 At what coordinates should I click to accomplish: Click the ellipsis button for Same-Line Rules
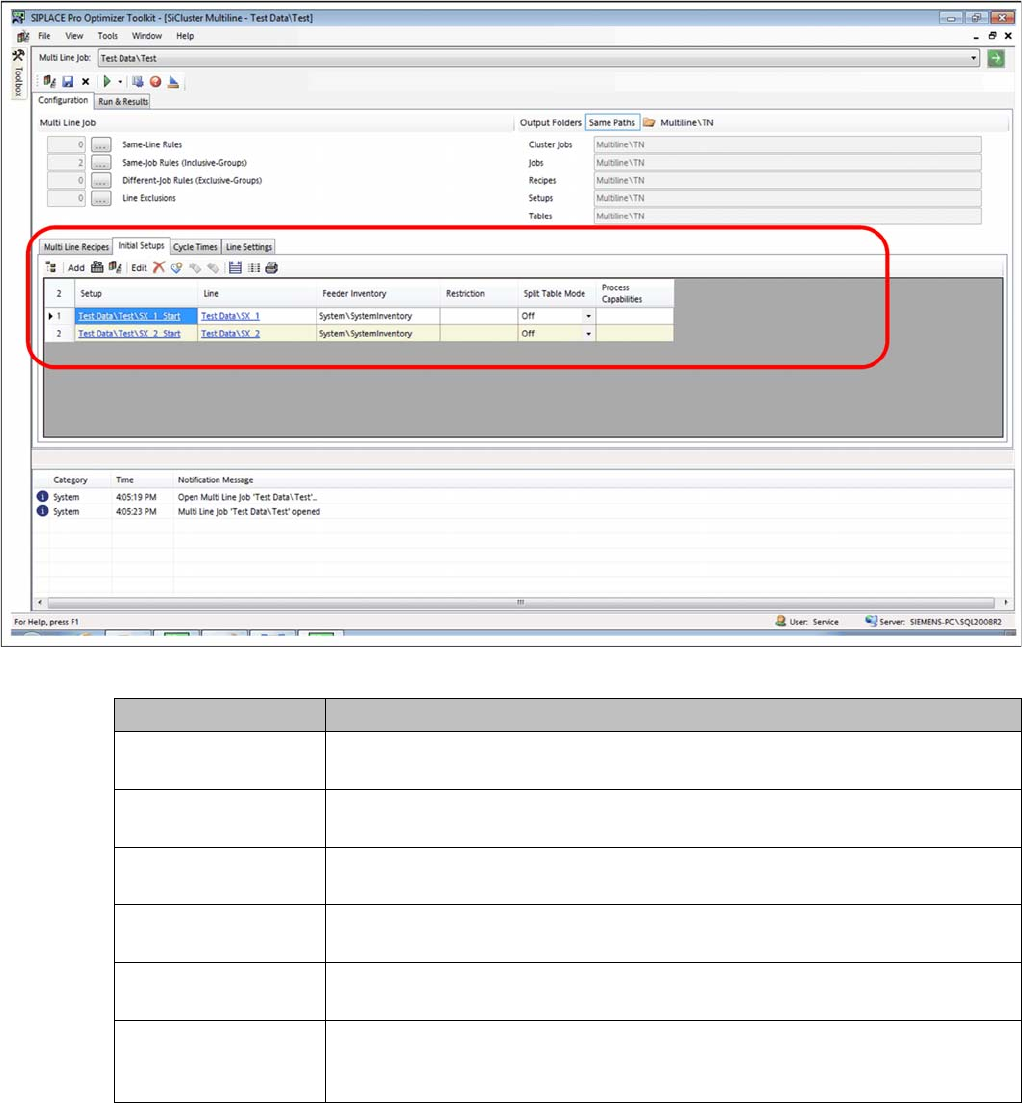[x=101, y=144]
